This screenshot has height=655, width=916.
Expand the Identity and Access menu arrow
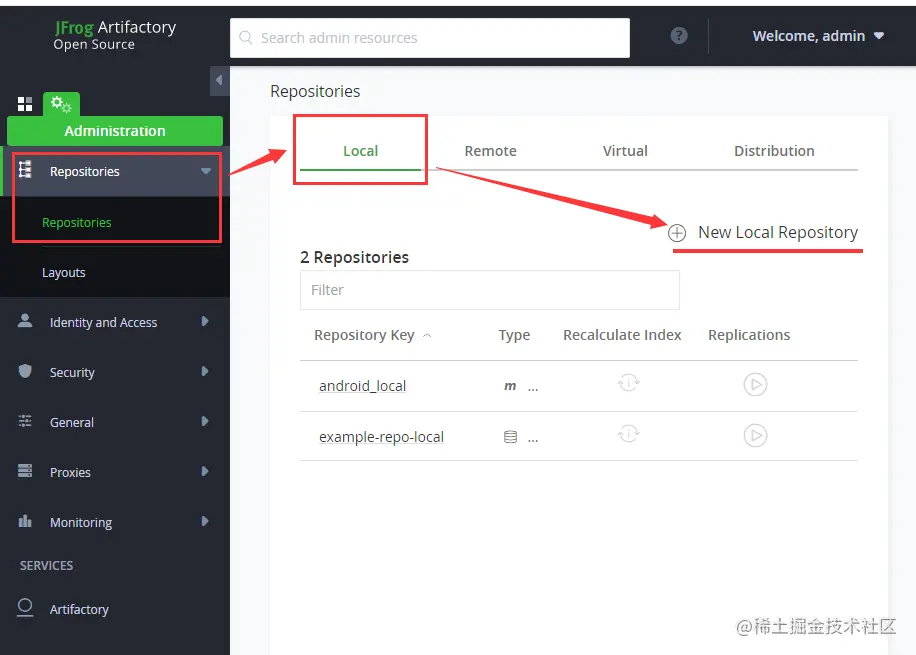(x=204, y=321)
